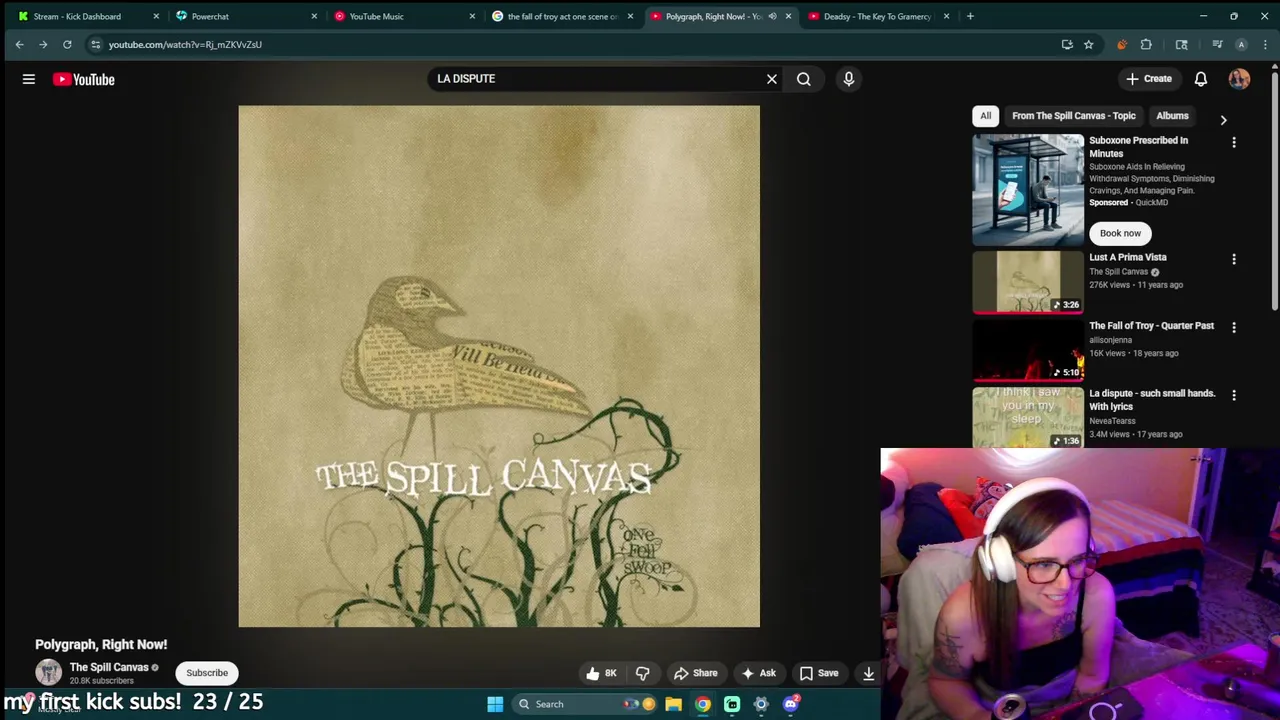Submit search with the magnifier button
1280x720 pixels.
pyautogui.click(x=804, y=79)
